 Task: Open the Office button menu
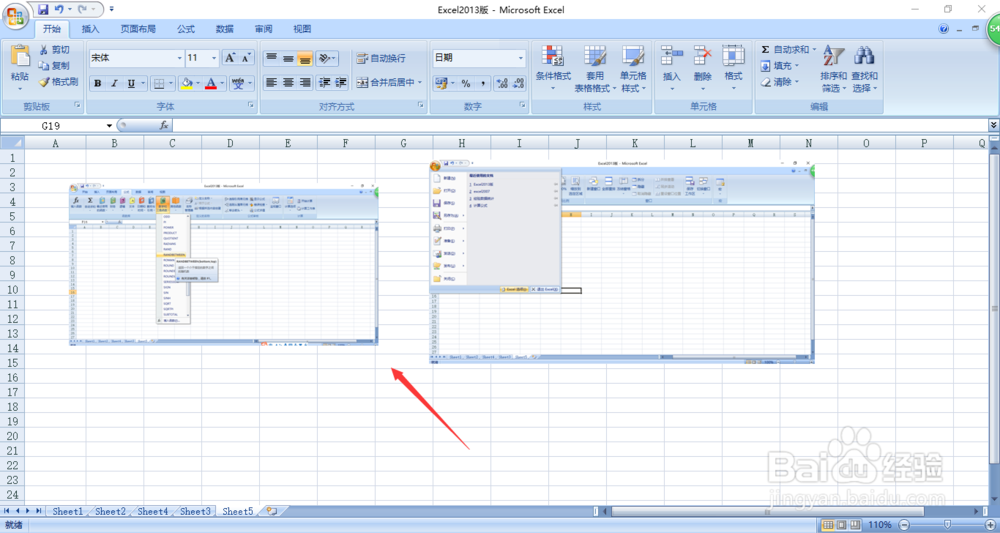pos(15,16)
